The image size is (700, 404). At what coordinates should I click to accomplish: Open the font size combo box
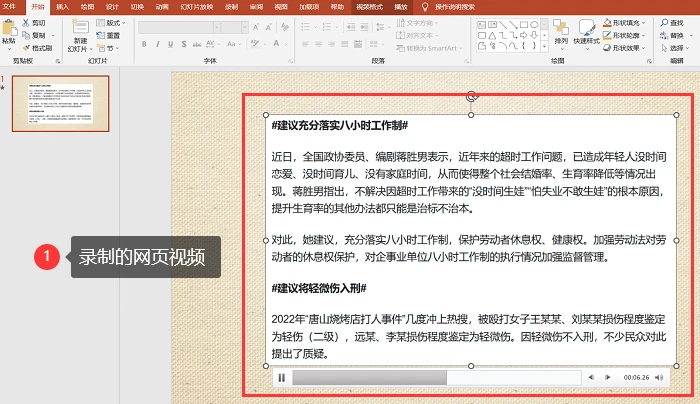click(234, 28)
